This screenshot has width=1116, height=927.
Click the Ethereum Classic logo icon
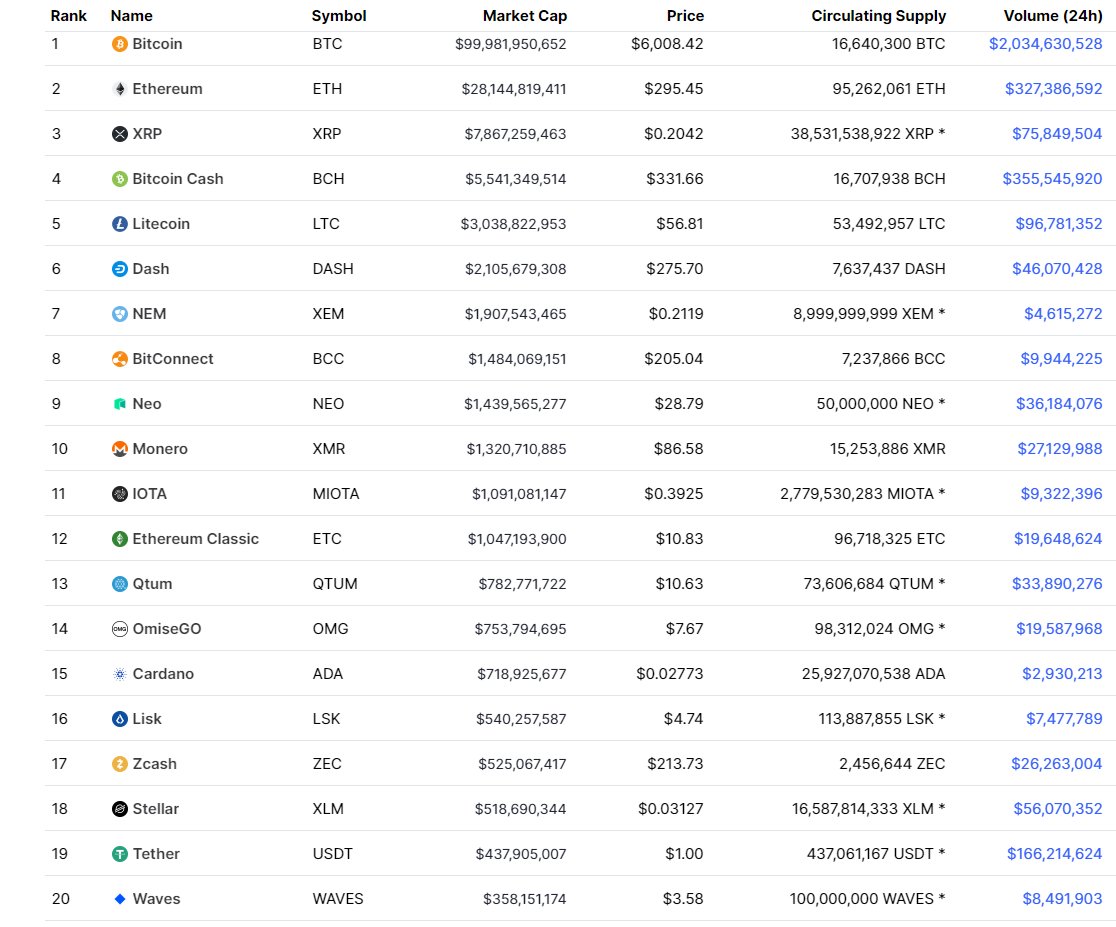[x=120, y=539]
